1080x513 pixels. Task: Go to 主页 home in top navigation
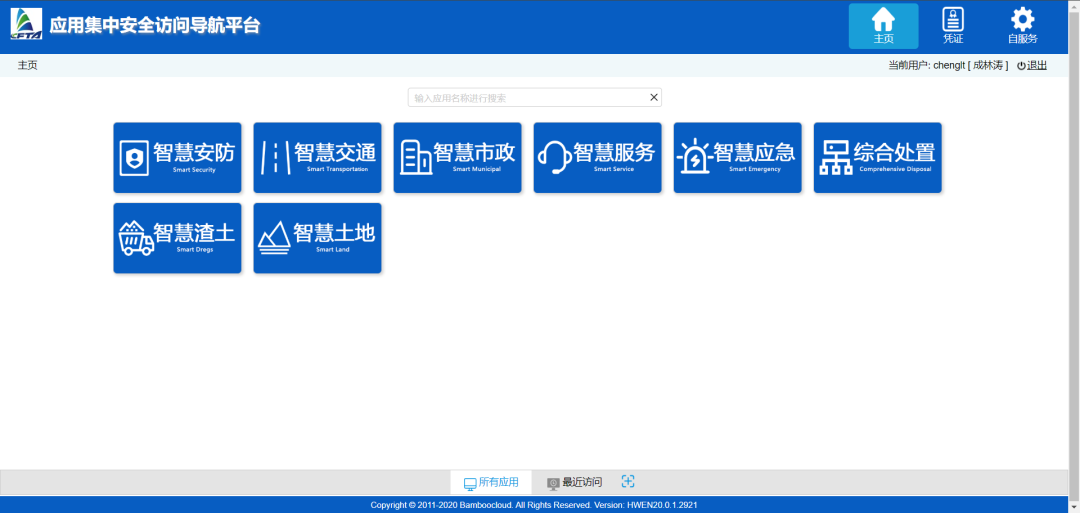[x=883, y=26]
